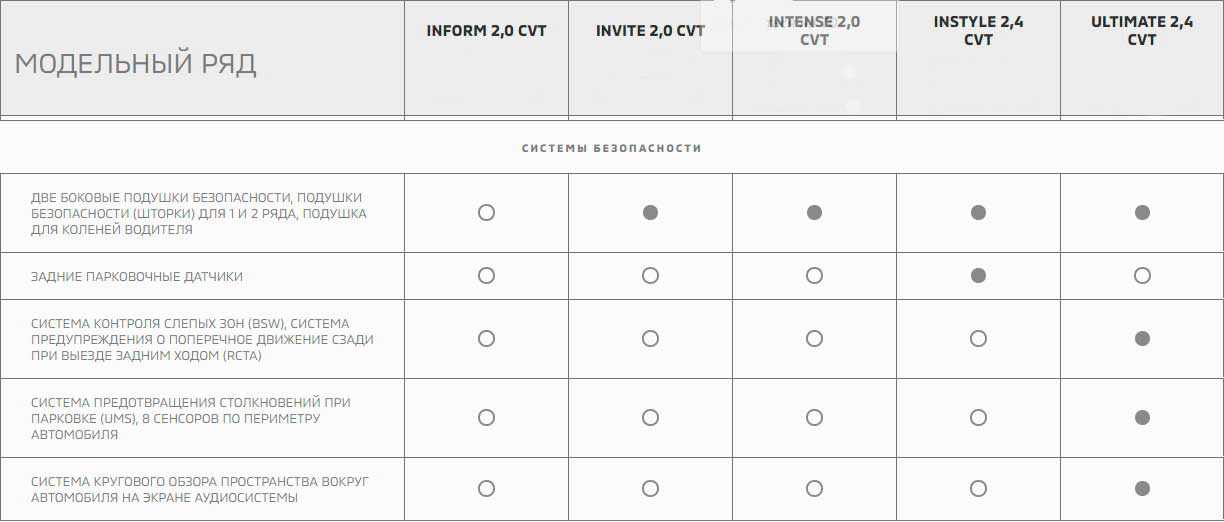Open the INSTYLE 2,4 CVT trim header
Viewport: 1224px width, 522px height.
click(978, 31)
